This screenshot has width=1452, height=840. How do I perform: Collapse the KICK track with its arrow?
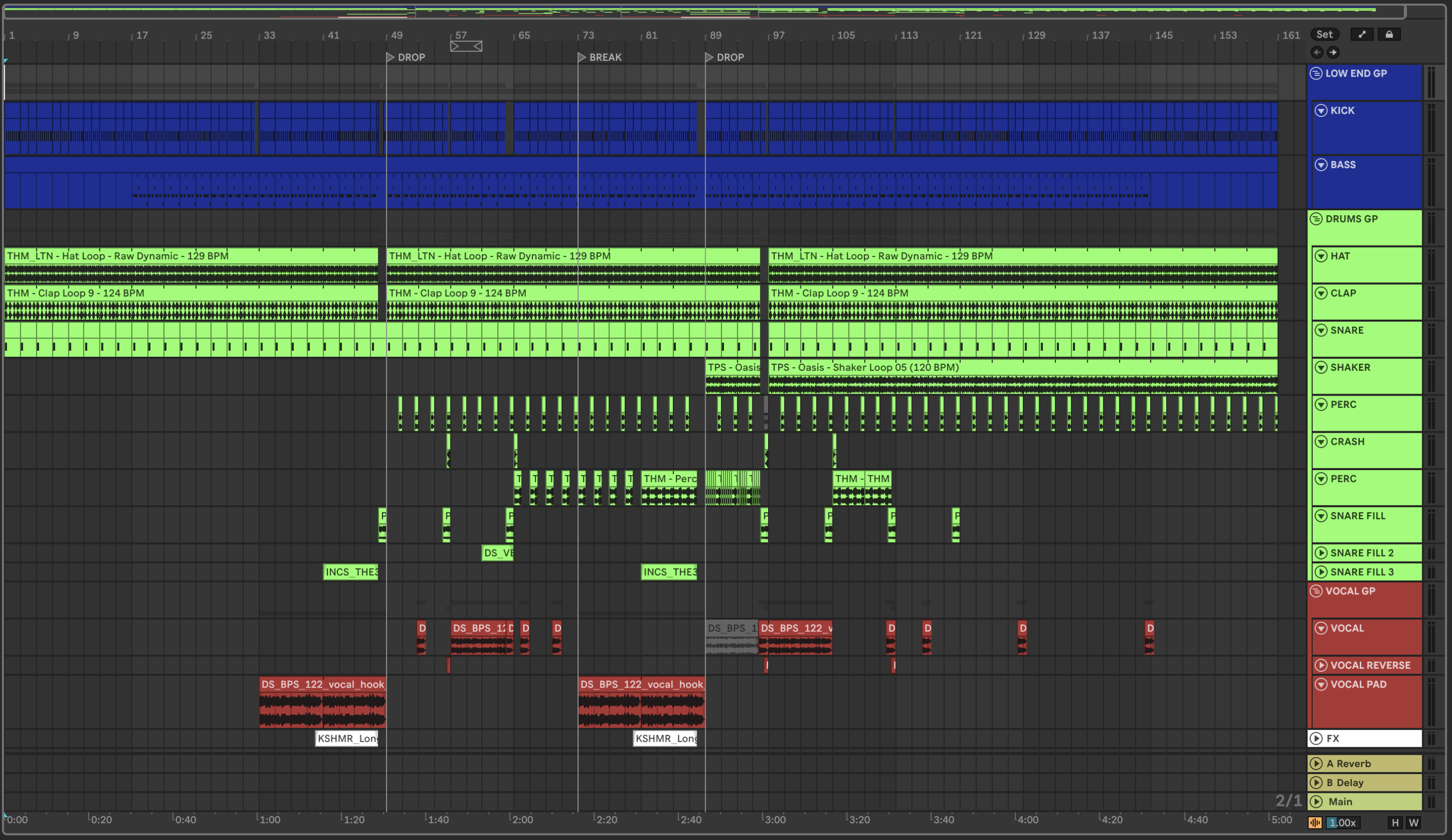pos(1321,110)
